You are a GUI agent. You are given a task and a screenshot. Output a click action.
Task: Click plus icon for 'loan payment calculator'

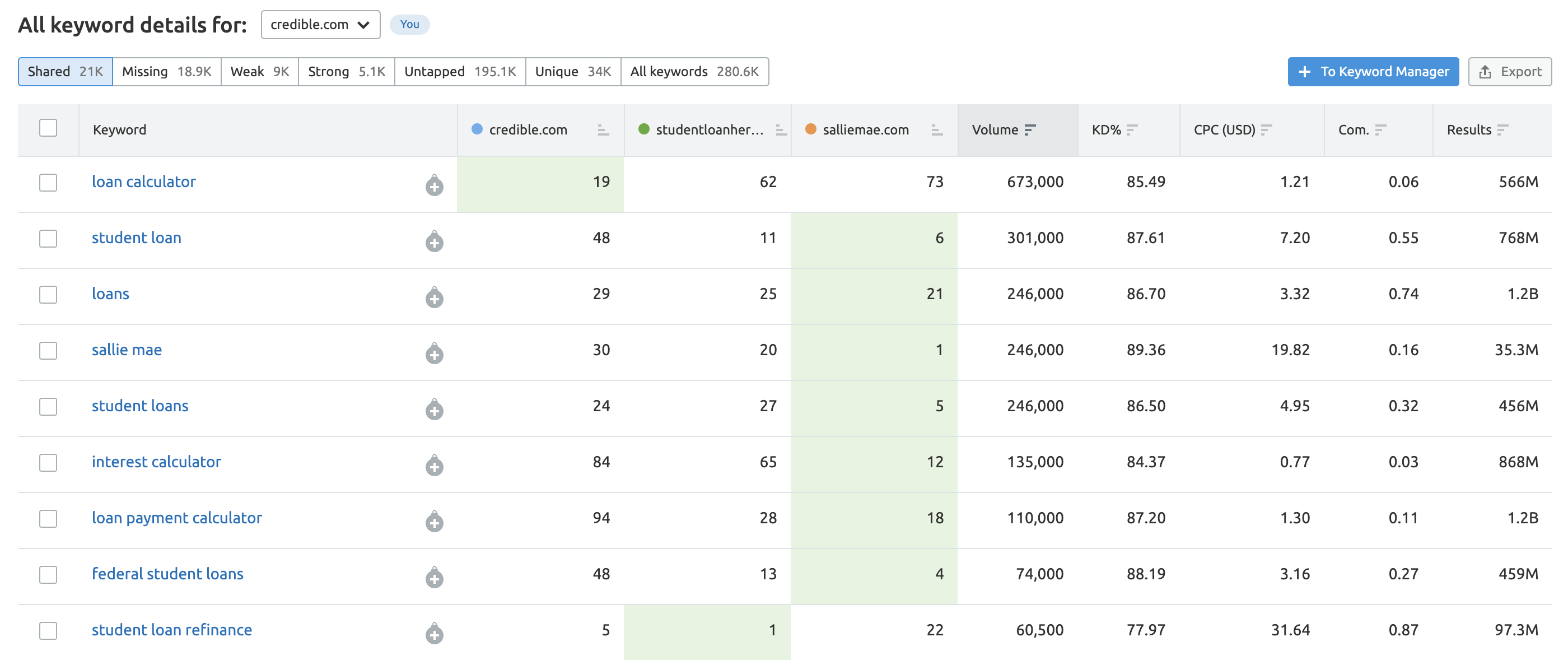434,522
